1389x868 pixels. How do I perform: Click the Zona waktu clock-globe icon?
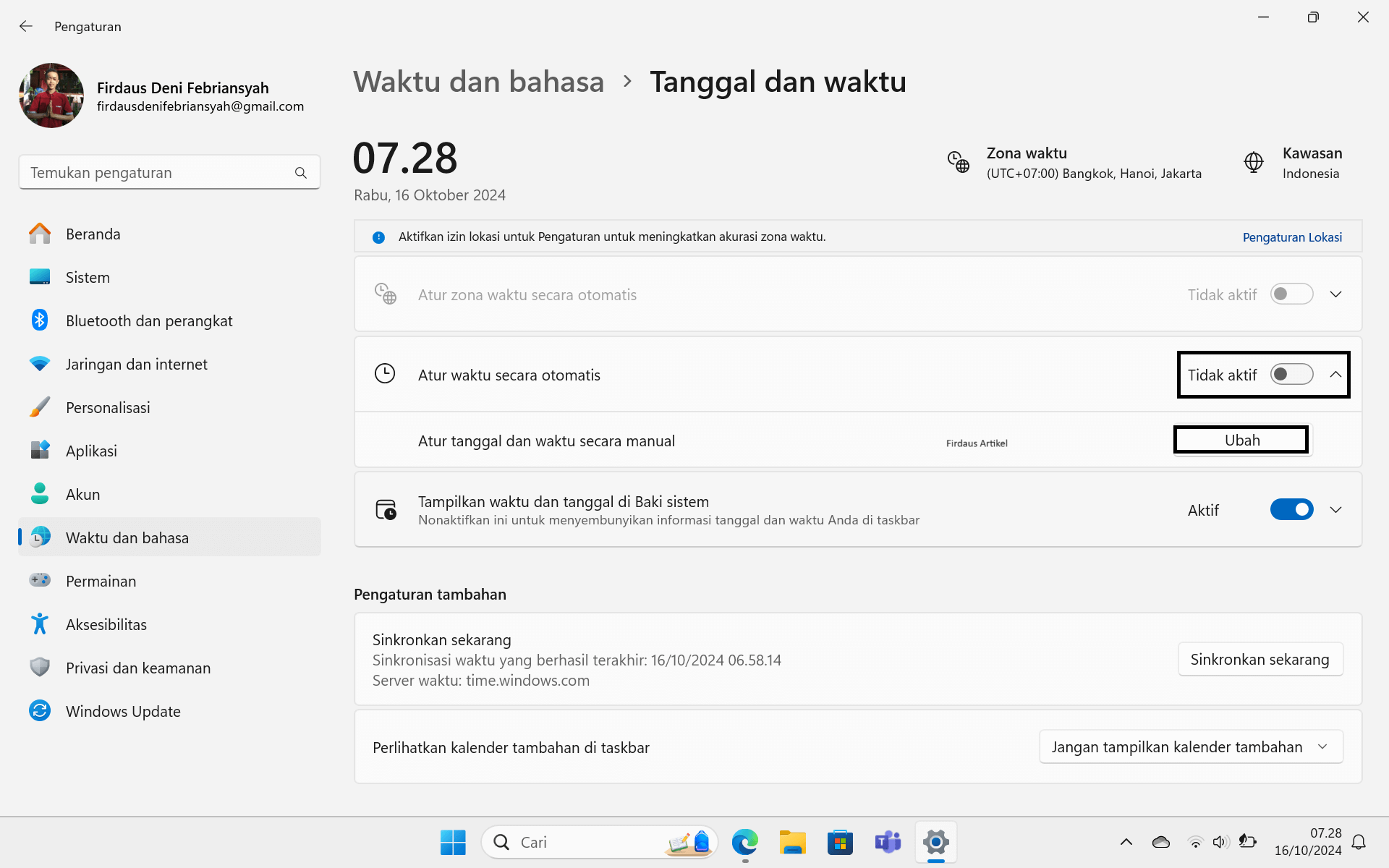(959, 162)
